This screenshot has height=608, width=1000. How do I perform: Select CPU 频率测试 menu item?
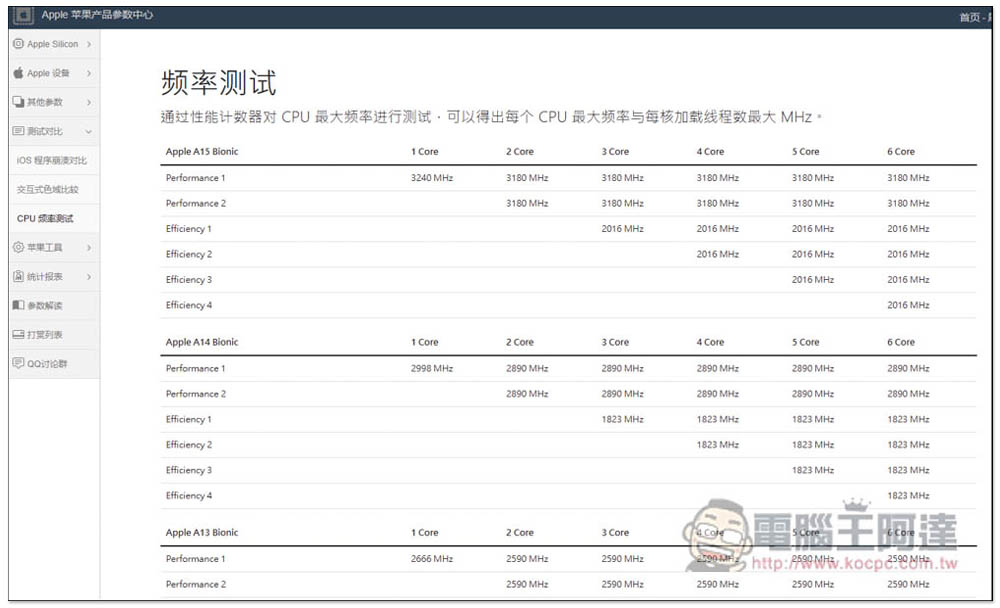45,218
